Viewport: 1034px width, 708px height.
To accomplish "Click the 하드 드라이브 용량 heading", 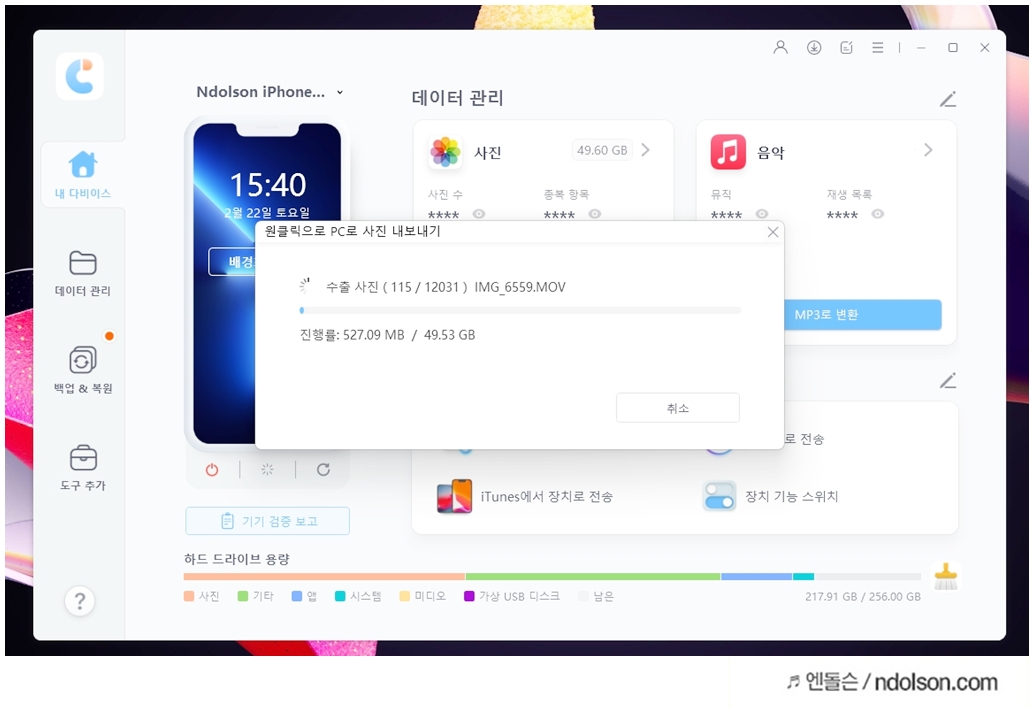I will pyautogui.click(x=237, y=559).
